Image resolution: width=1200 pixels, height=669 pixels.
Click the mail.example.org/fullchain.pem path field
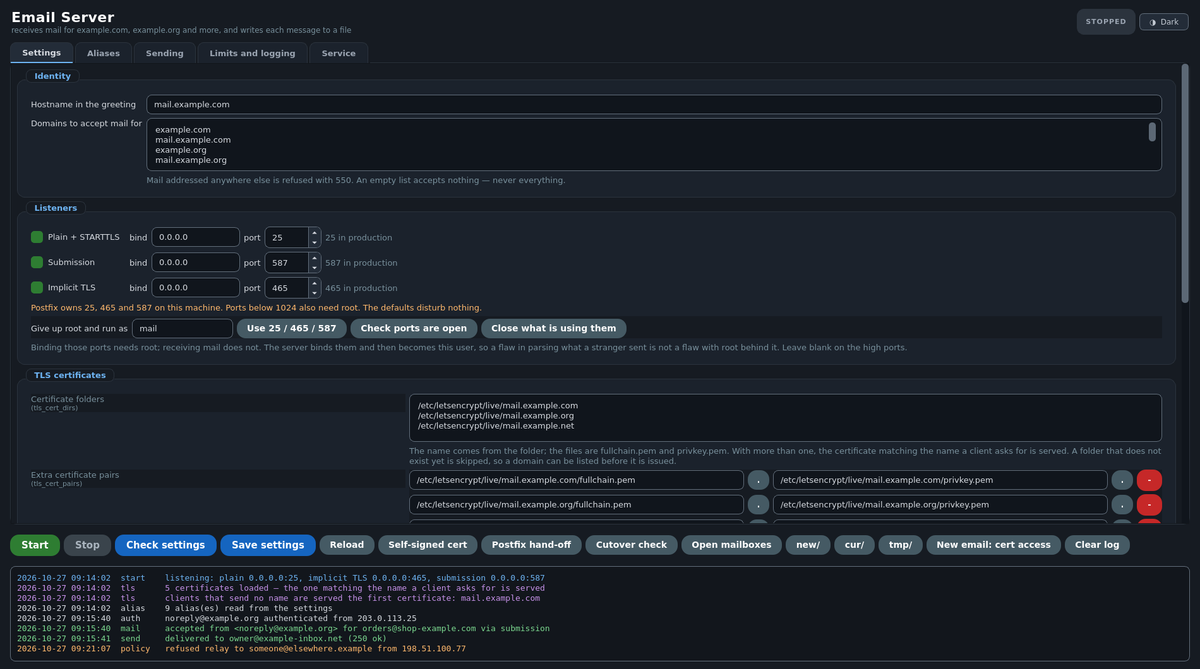click(576, 505)
